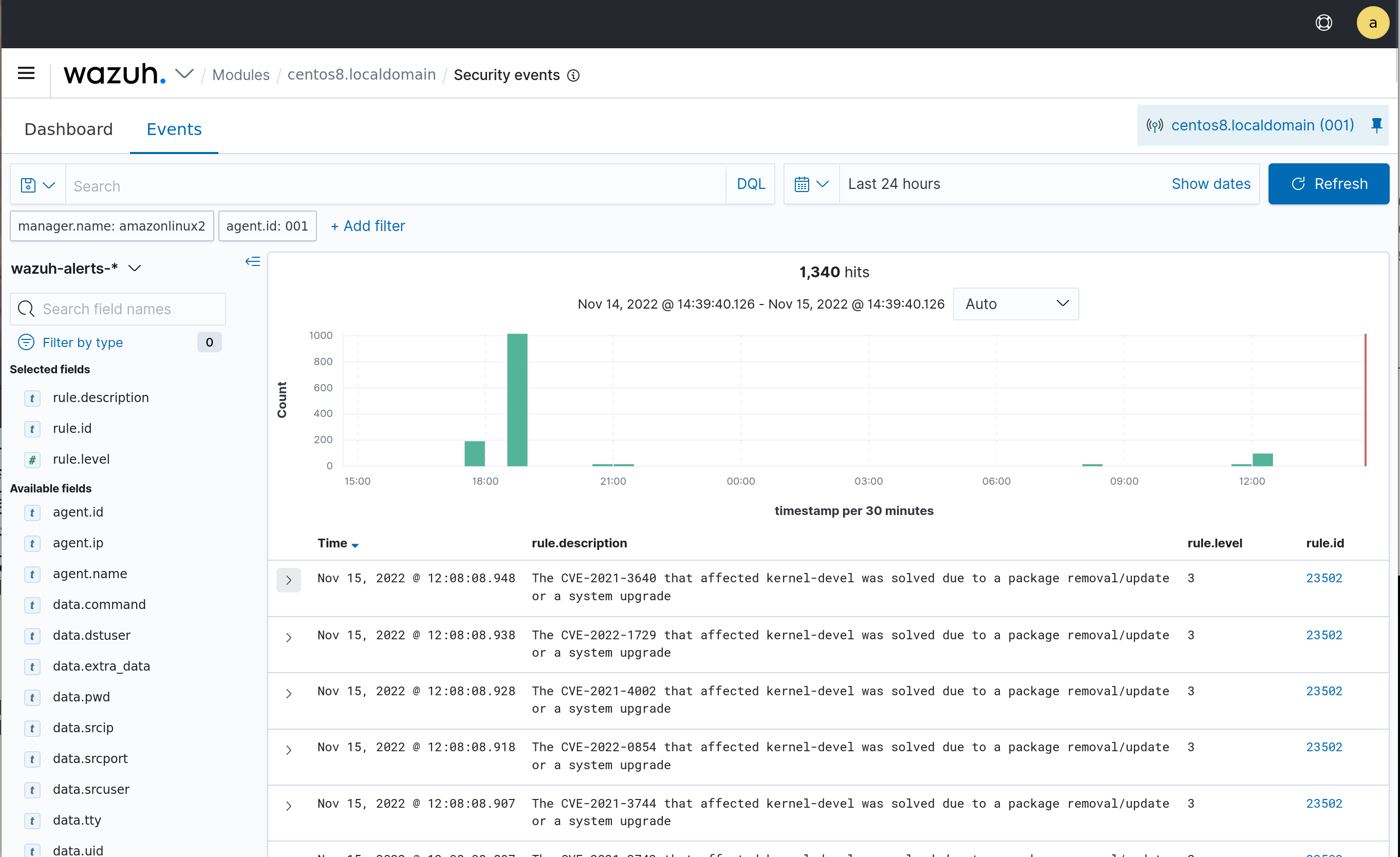This screenshot has width=1400, height=857.
Task: Click the agent status signal icon
Action: (x=1154, y=125)
